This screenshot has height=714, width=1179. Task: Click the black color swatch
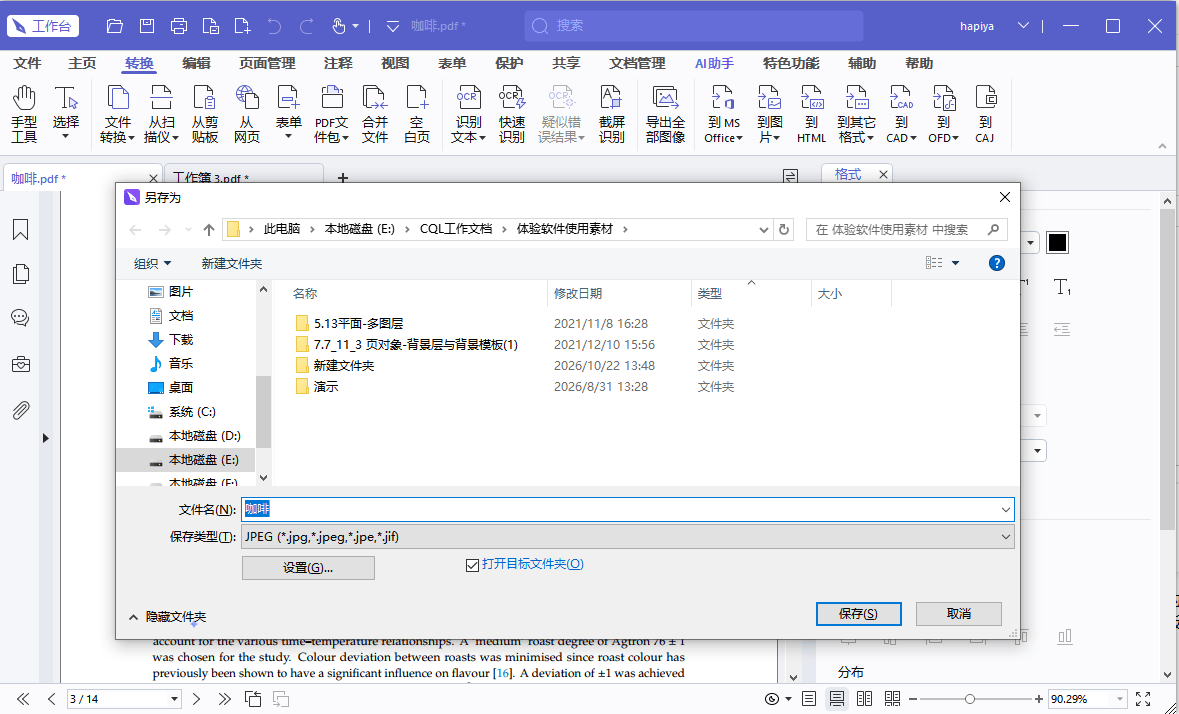1057,243
